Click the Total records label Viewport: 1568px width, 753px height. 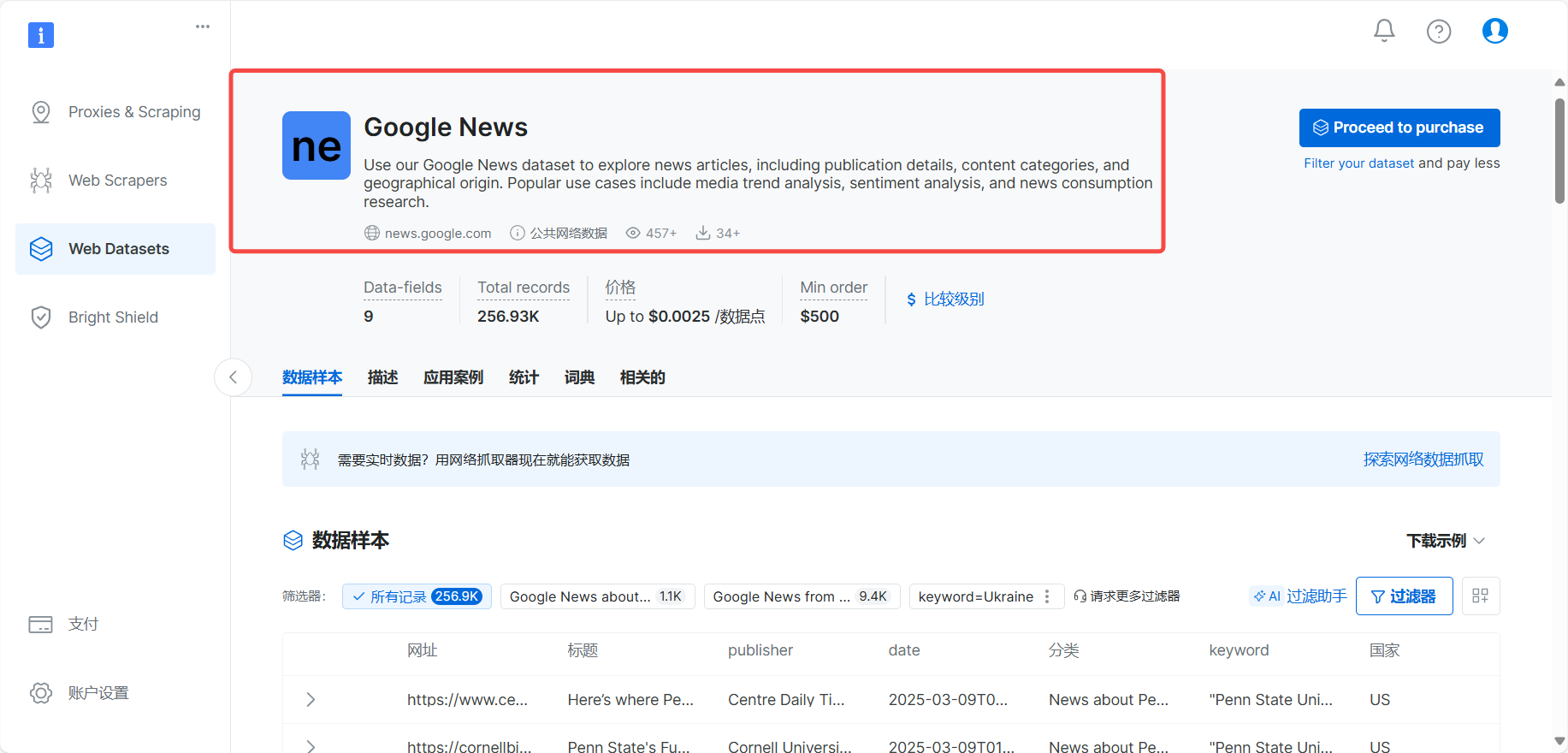coord(524,288)
